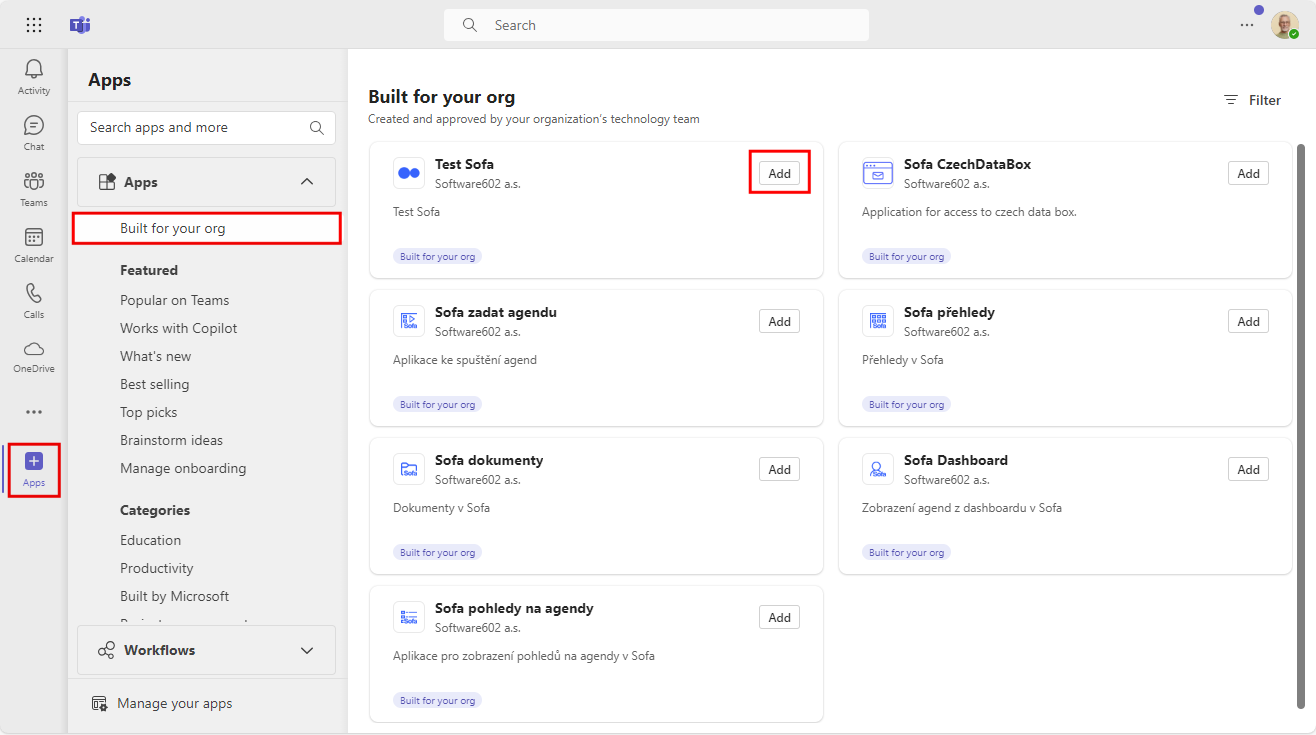Click the Sofa přehledy title

tap(949, 312)
